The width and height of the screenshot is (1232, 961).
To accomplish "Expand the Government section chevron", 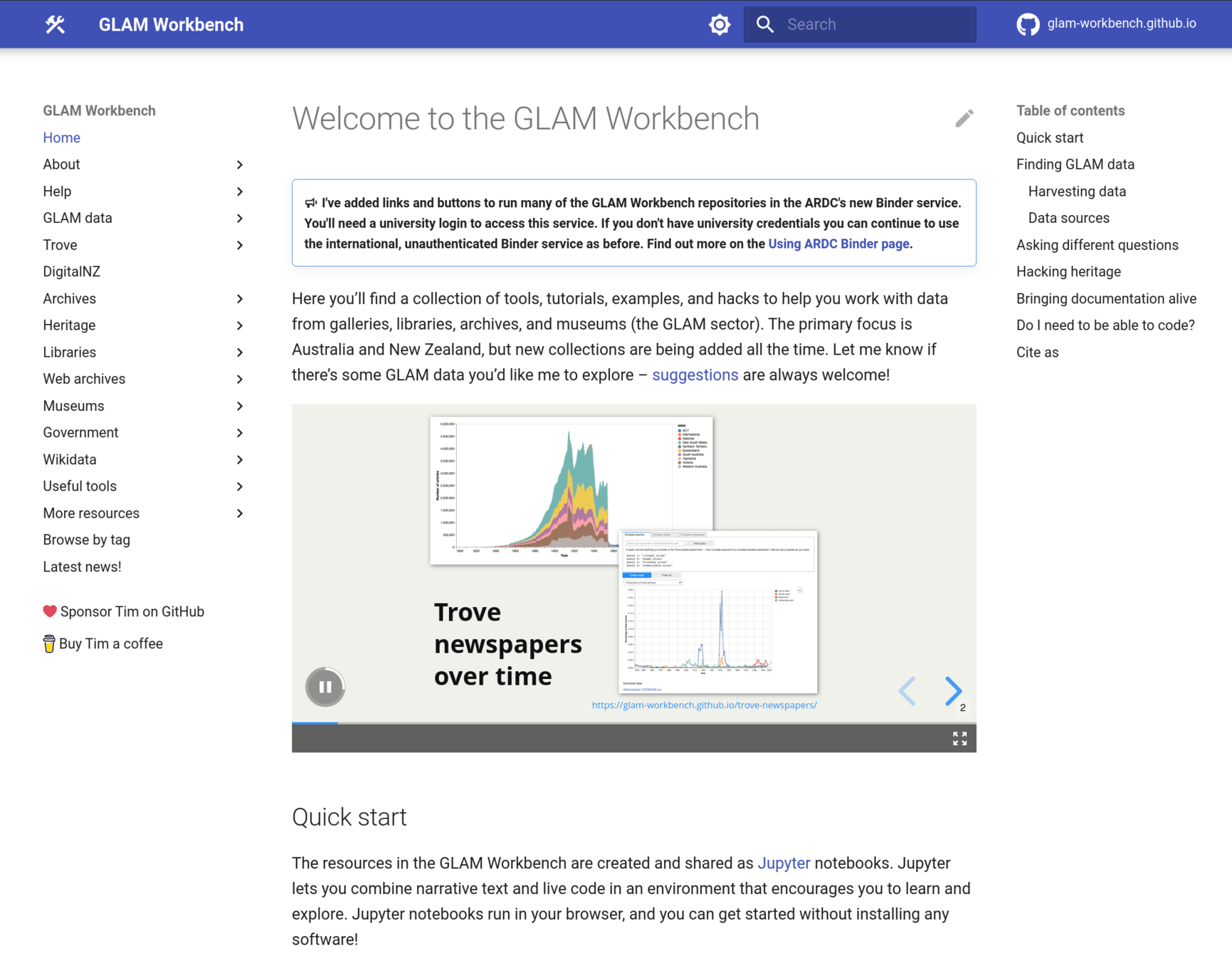I will point(240,433).
